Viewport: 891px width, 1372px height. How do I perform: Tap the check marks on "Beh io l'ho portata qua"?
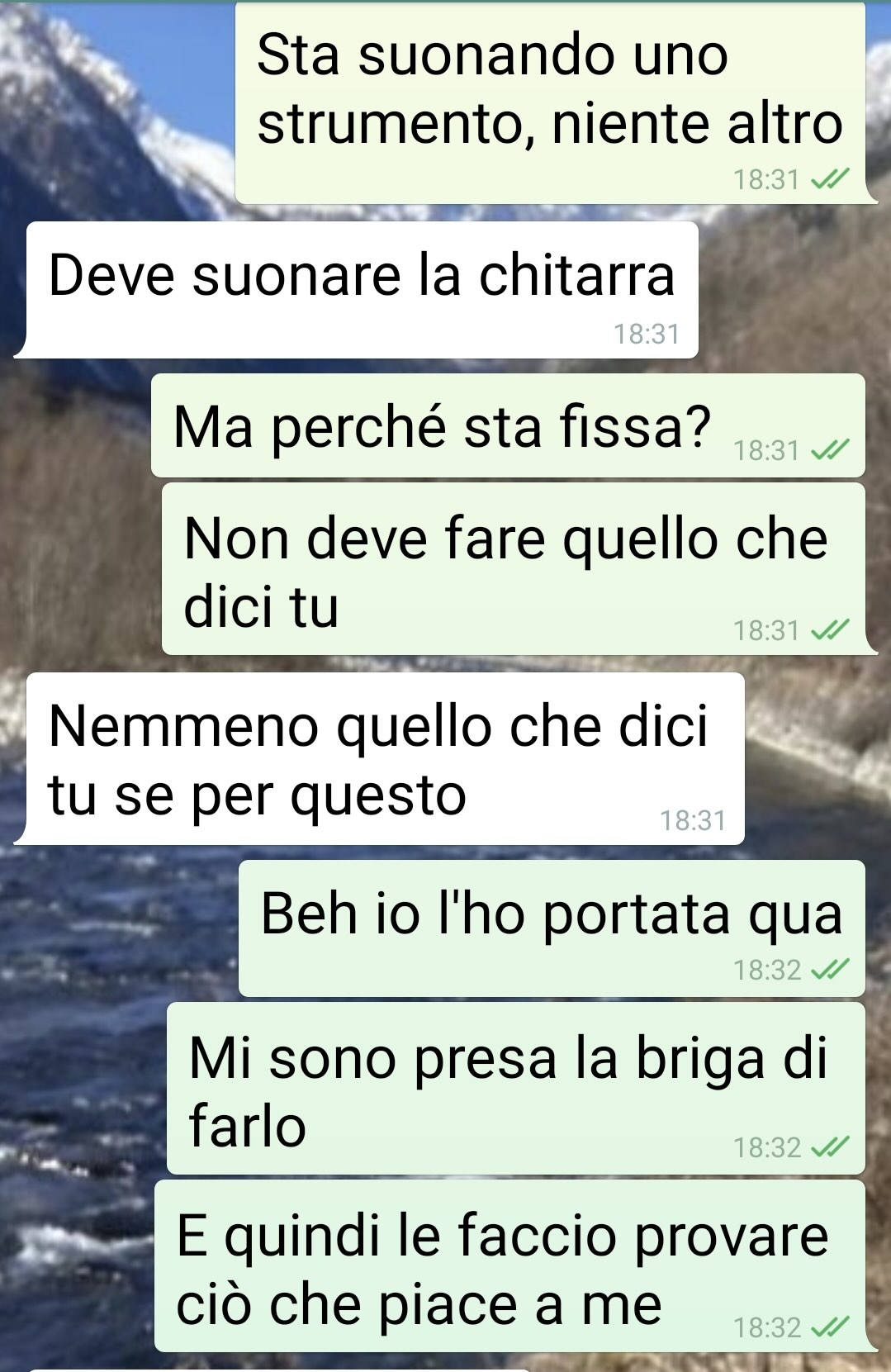pos(830,969)
